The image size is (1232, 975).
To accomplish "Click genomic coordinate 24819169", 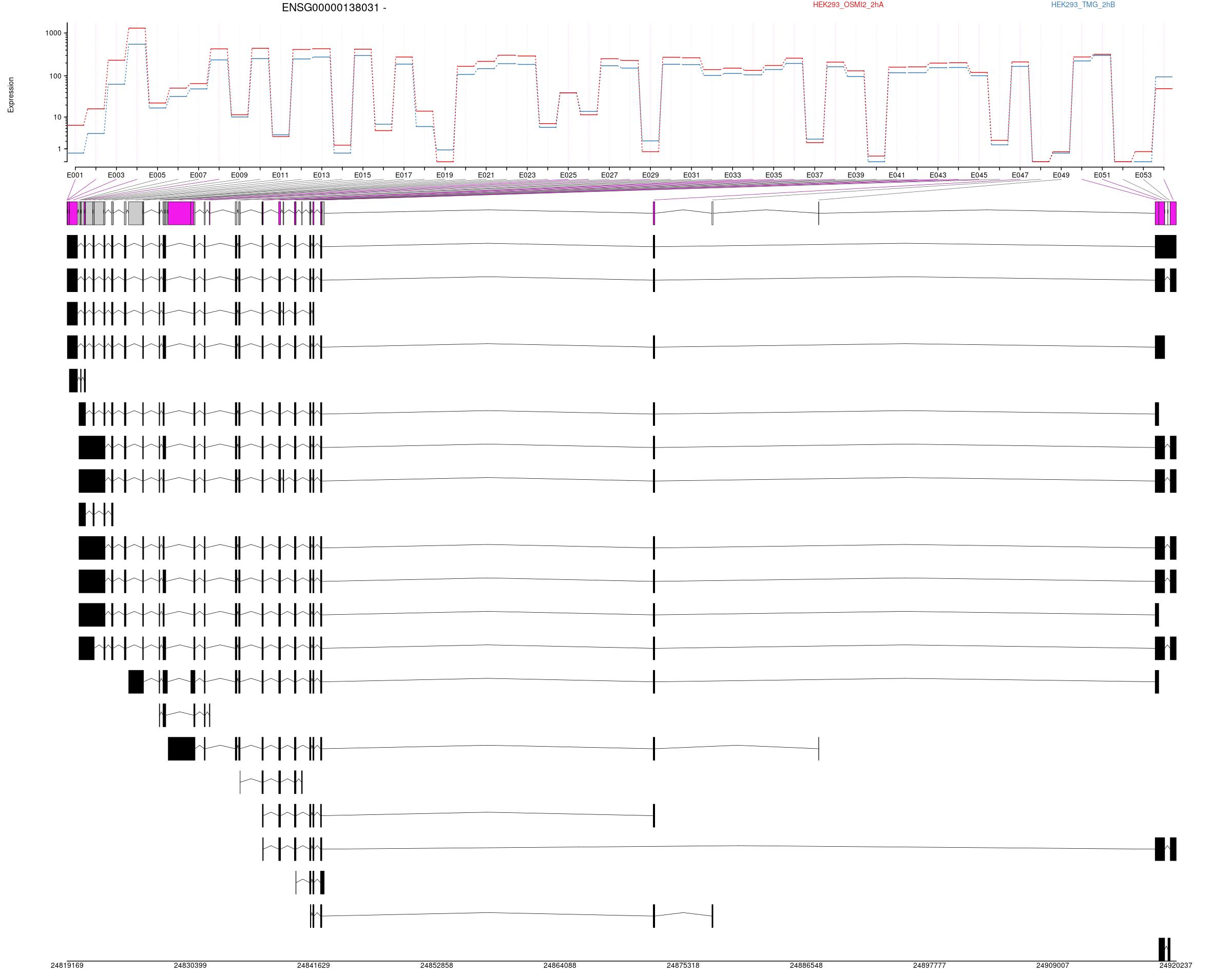I will pyautogui.click(x=67, y=965).
